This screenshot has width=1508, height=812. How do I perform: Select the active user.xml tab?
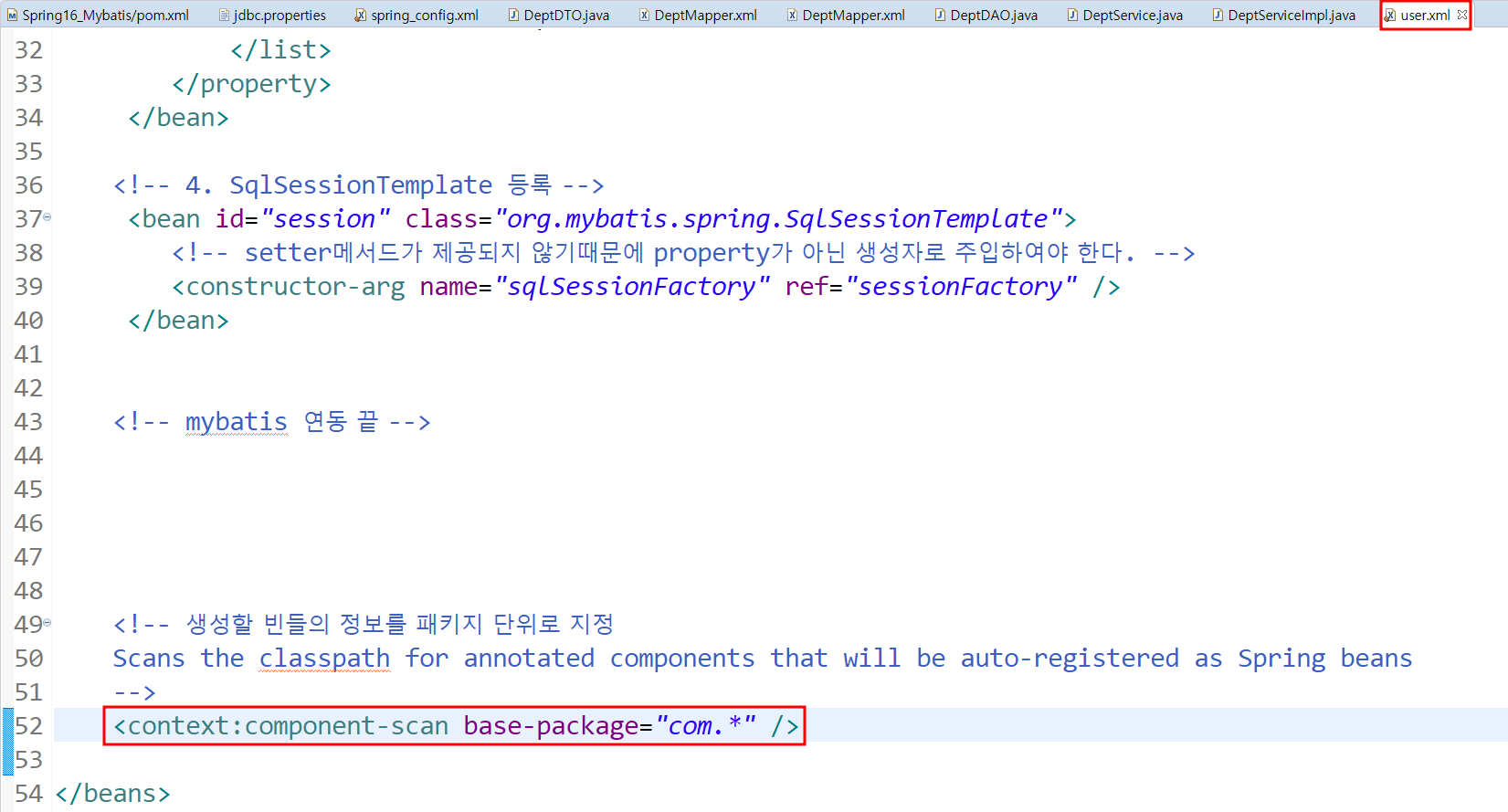coord(1424,15)
